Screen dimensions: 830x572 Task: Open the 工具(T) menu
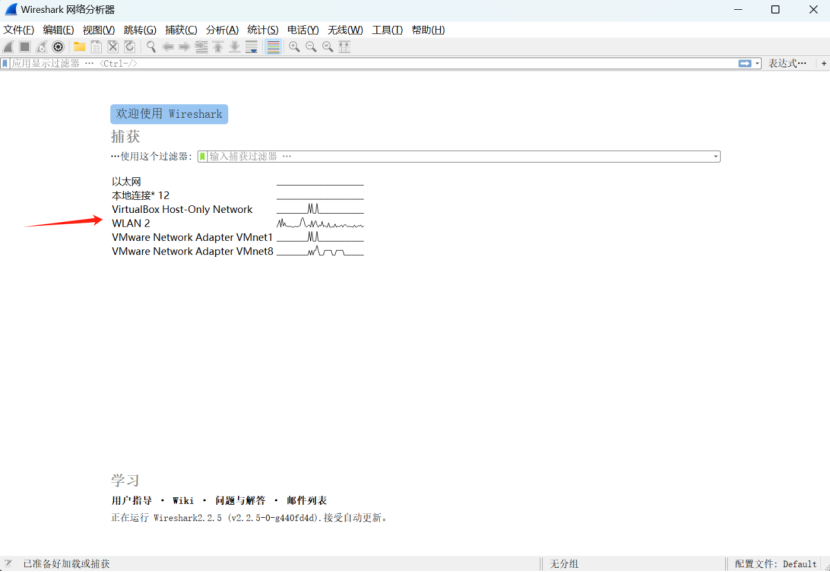pyautogui.click(x=387, y=30)
